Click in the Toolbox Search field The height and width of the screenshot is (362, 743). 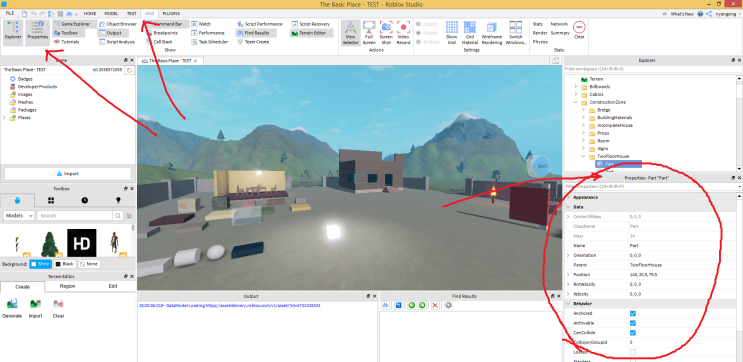tap(75, 216)
